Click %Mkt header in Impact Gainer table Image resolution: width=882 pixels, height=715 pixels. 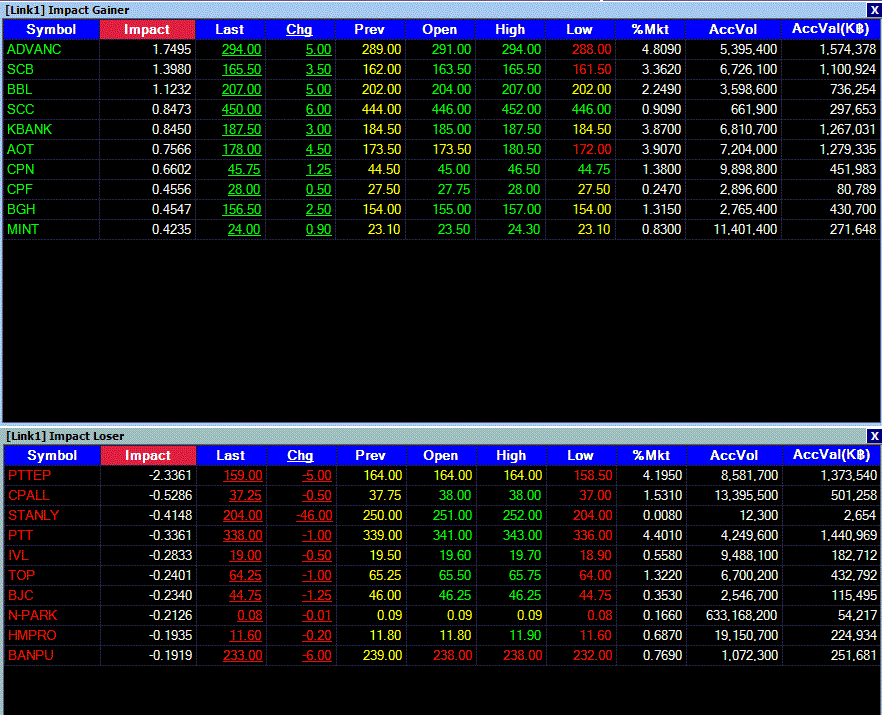tap(651, 30)
